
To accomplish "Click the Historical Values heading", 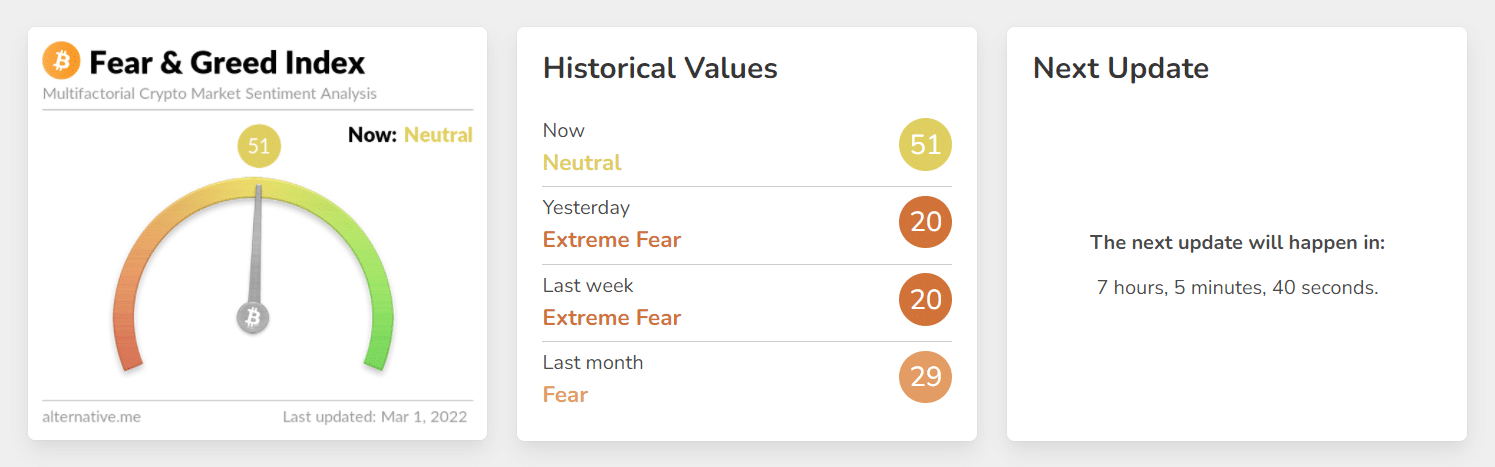I will click(660, 68).
